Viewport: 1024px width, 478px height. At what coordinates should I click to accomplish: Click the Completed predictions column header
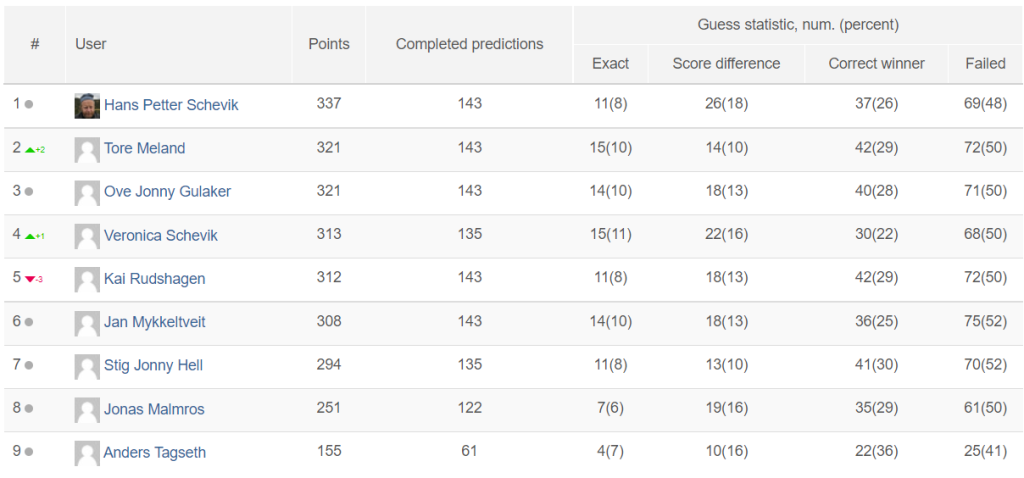coord(470,44)
